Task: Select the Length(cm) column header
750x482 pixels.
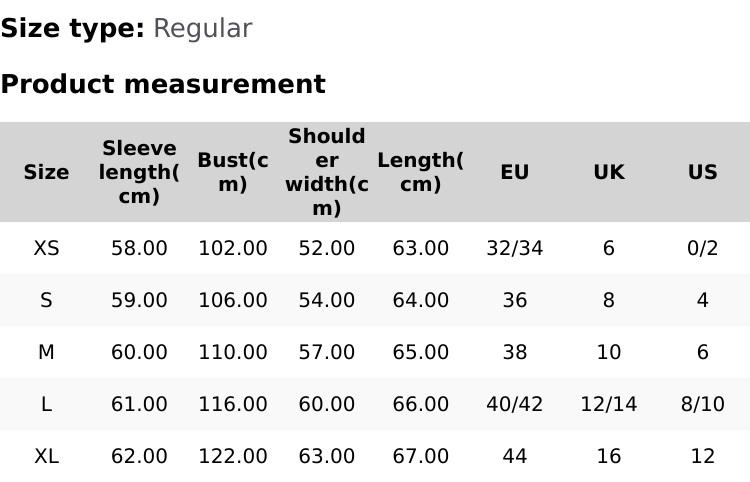Action: (x=420, y=172)
